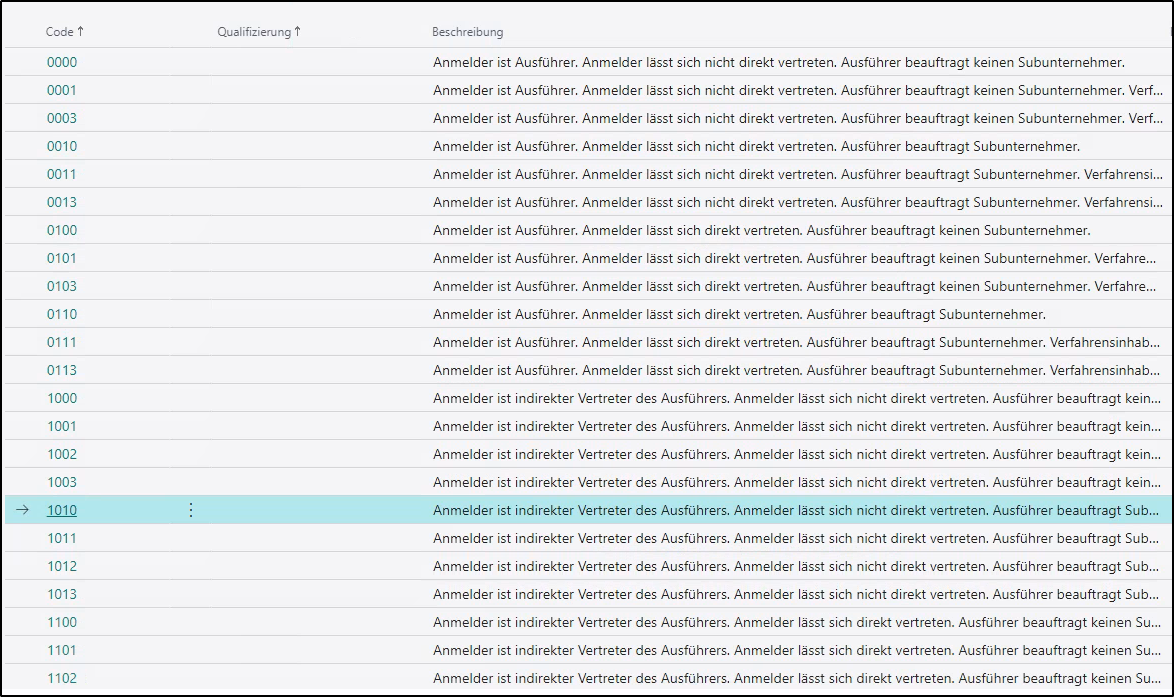Open the selected code 1010 link

click(x=62, y=510)
